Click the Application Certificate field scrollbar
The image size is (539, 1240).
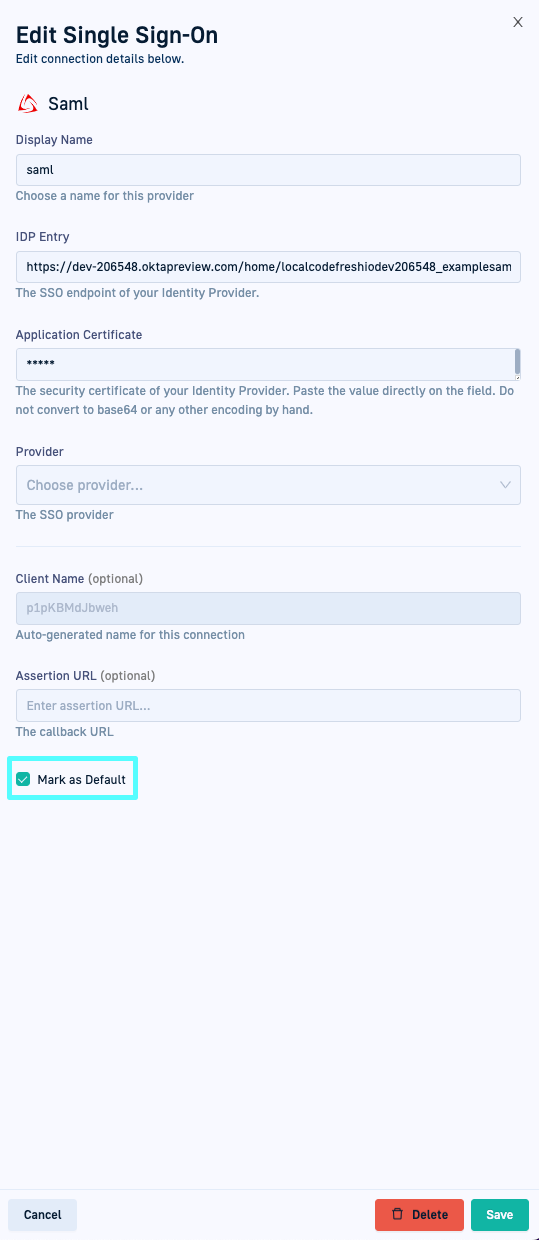(517, 360)
